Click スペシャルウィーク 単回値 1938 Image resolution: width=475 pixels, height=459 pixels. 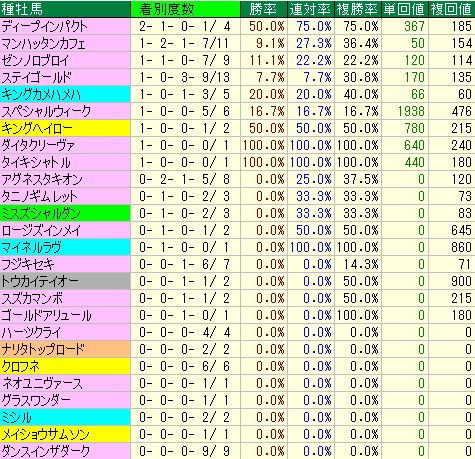point(411,111)
